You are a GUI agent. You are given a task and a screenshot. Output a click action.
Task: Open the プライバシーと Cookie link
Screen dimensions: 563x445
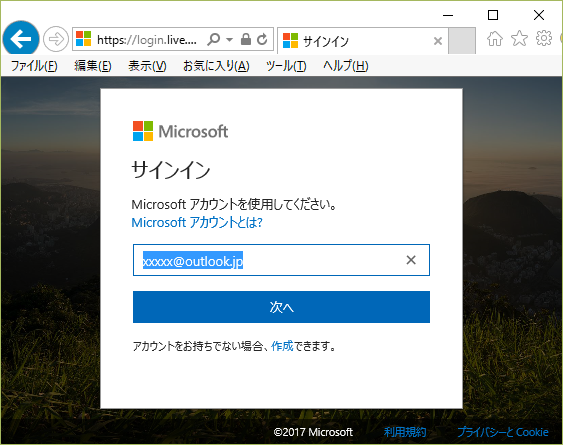point(503,432)
